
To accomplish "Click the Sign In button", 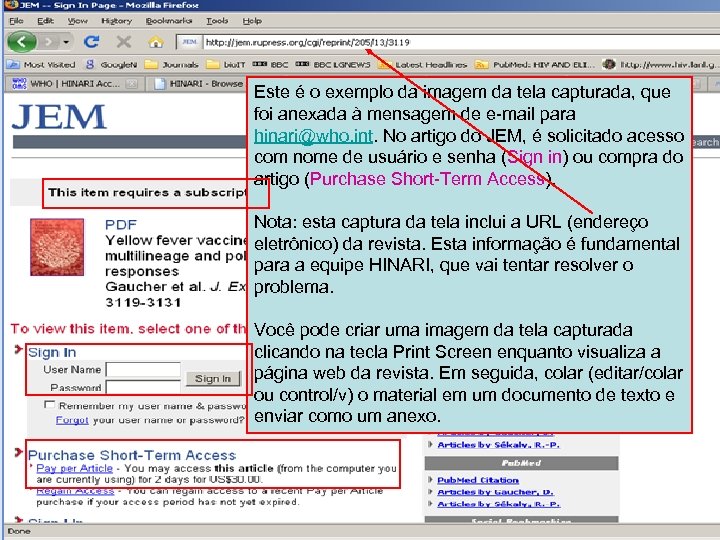I will click(213, 378).
